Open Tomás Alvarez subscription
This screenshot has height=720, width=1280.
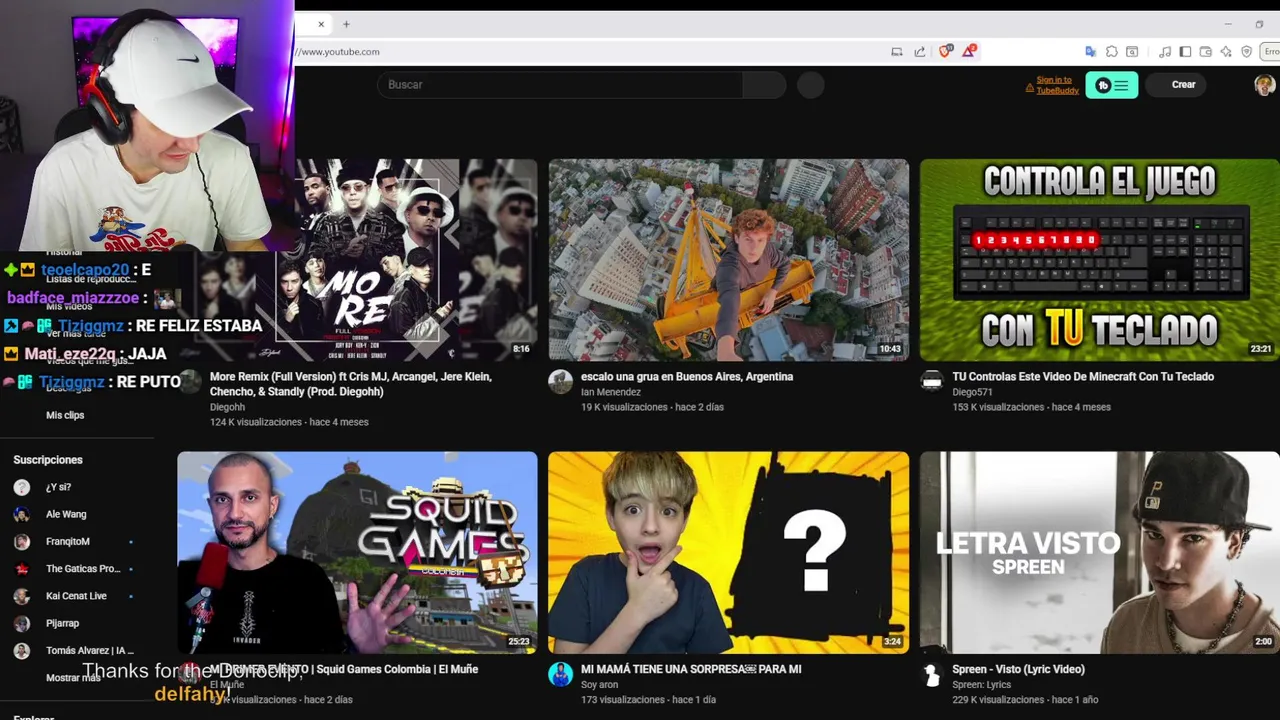coord(89,651)
